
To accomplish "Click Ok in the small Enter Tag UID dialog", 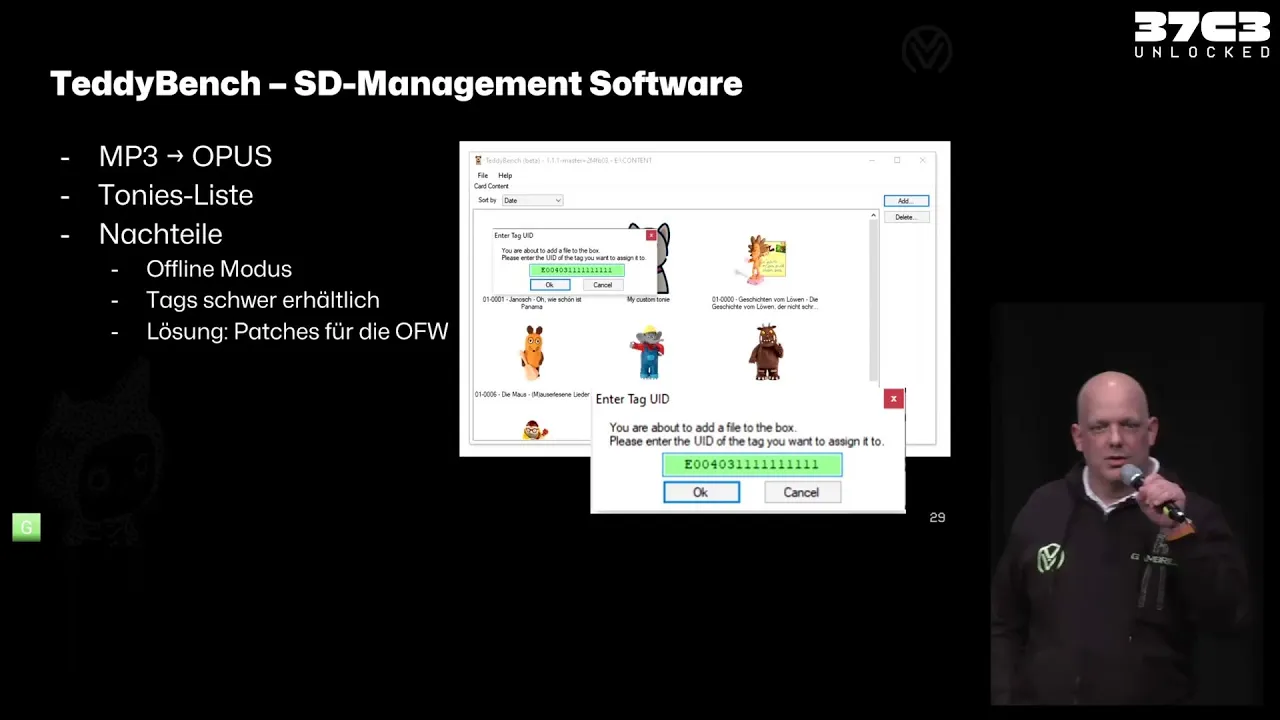I will tap(549, 285).
